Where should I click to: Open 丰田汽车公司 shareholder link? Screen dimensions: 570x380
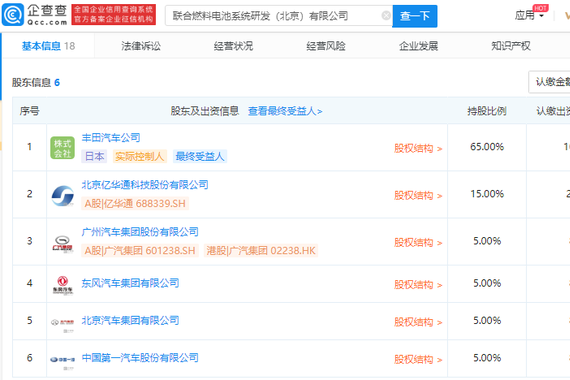click(x=111, y=137)
